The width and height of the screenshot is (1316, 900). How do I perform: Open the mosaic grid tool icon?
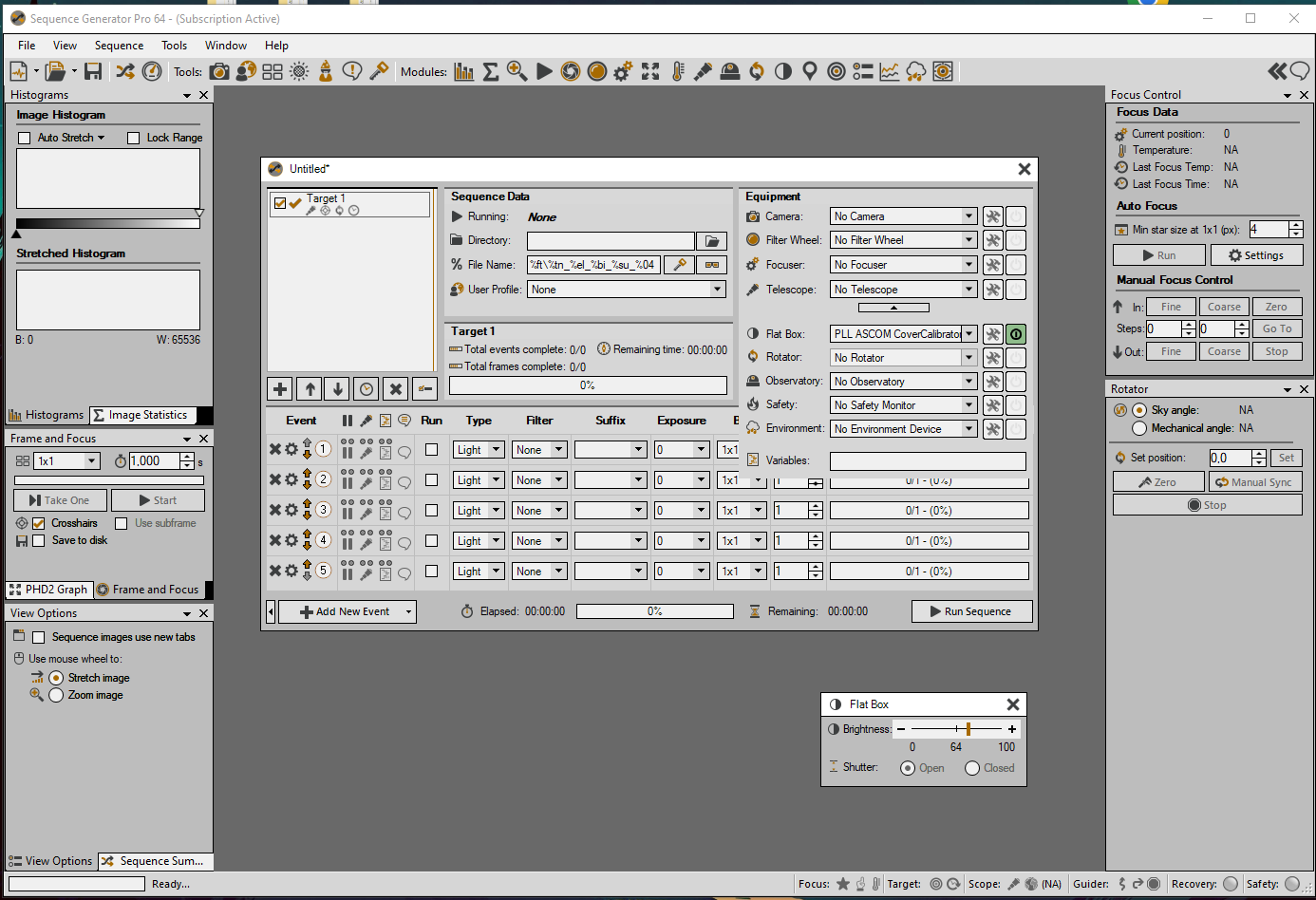[273, 71]
